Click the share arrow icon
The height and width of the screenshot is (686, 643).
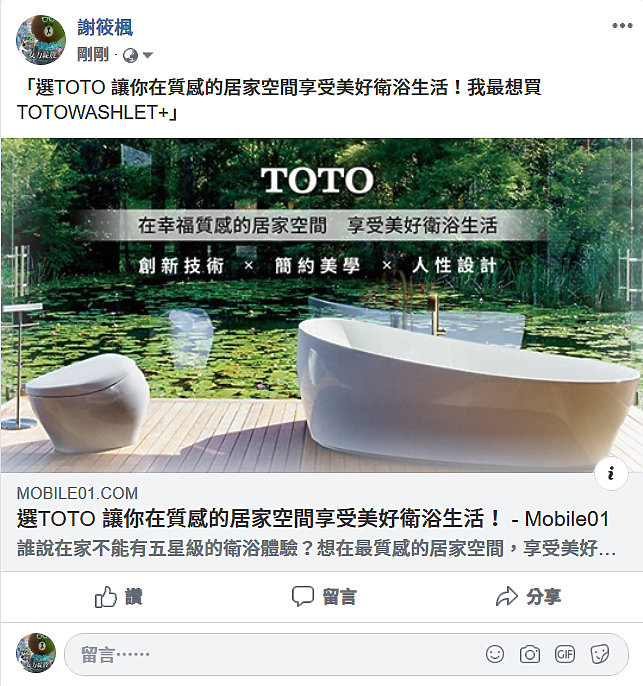click(x=507, y=596)
